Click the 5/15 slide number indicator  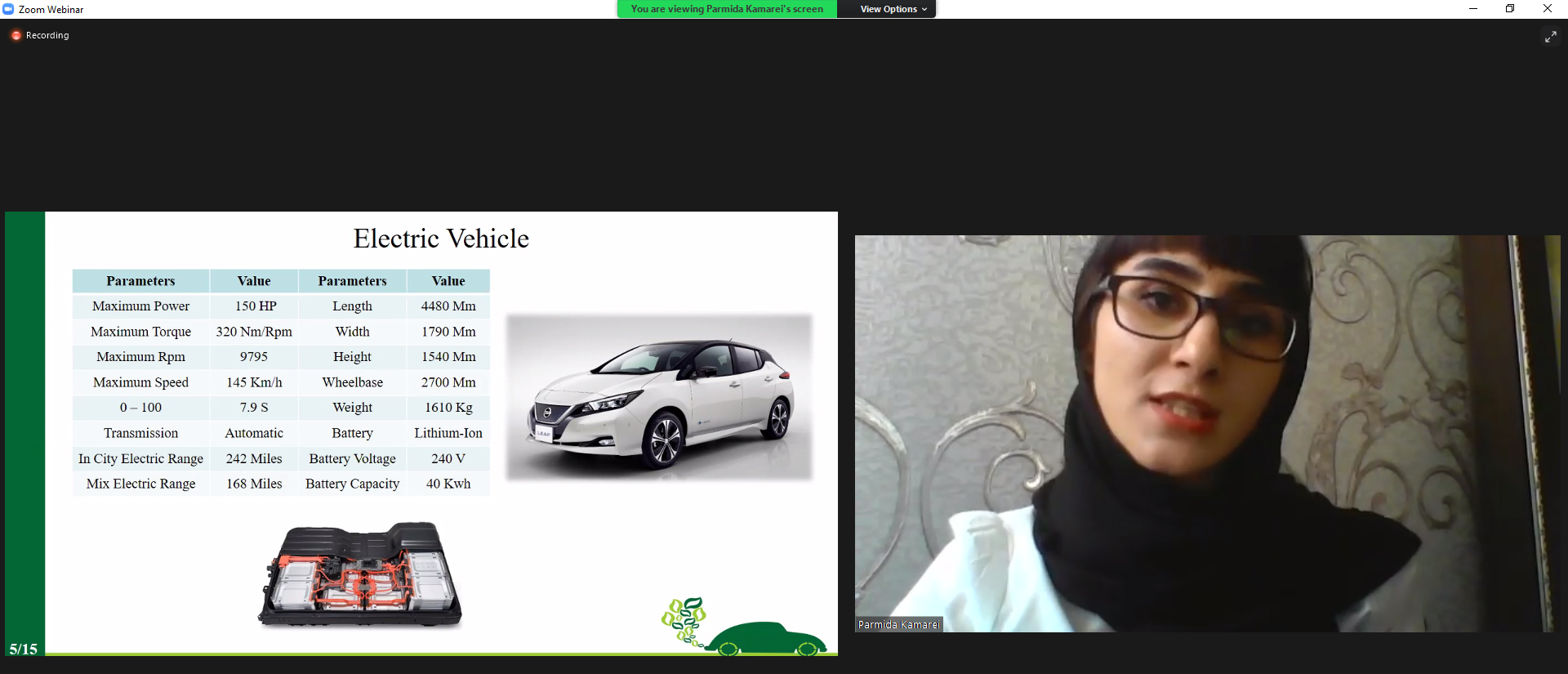click(24, 649)
